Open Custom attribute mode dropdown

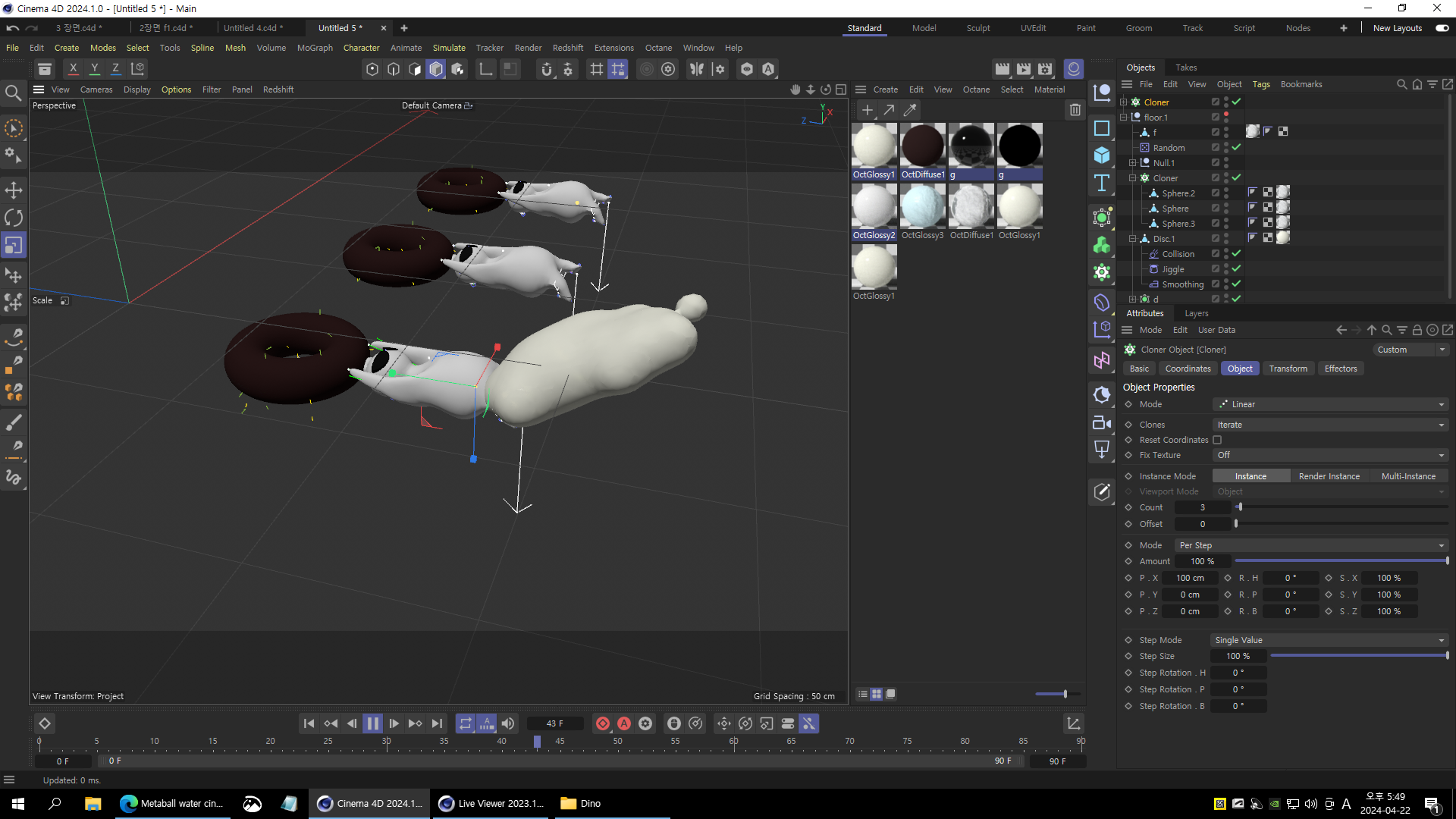(1410, 350)
